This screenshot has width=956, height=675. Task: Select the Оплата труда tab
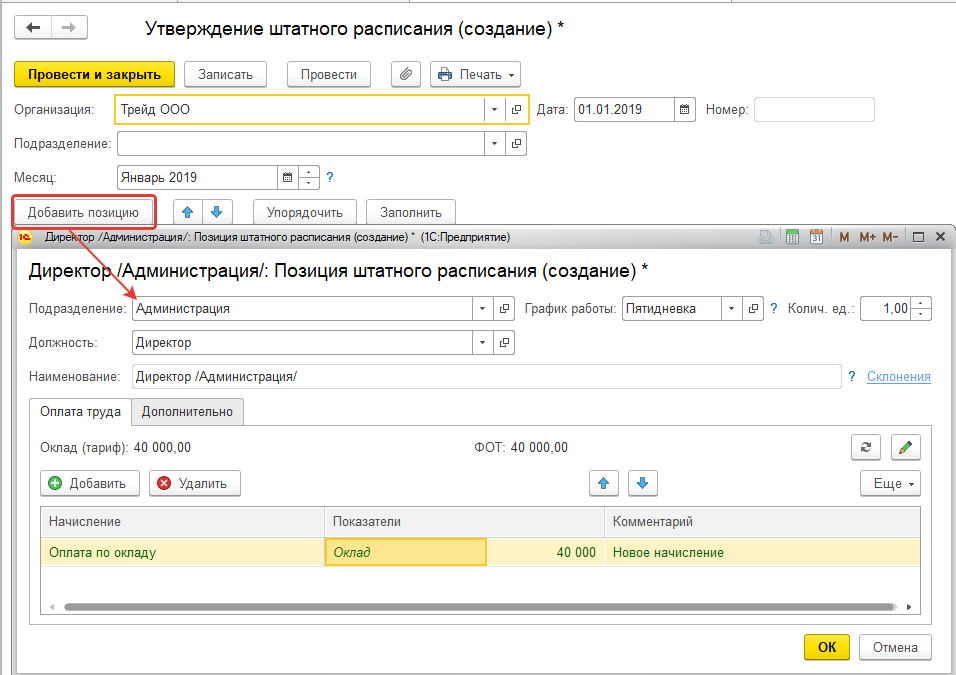[x=80, y=411]
